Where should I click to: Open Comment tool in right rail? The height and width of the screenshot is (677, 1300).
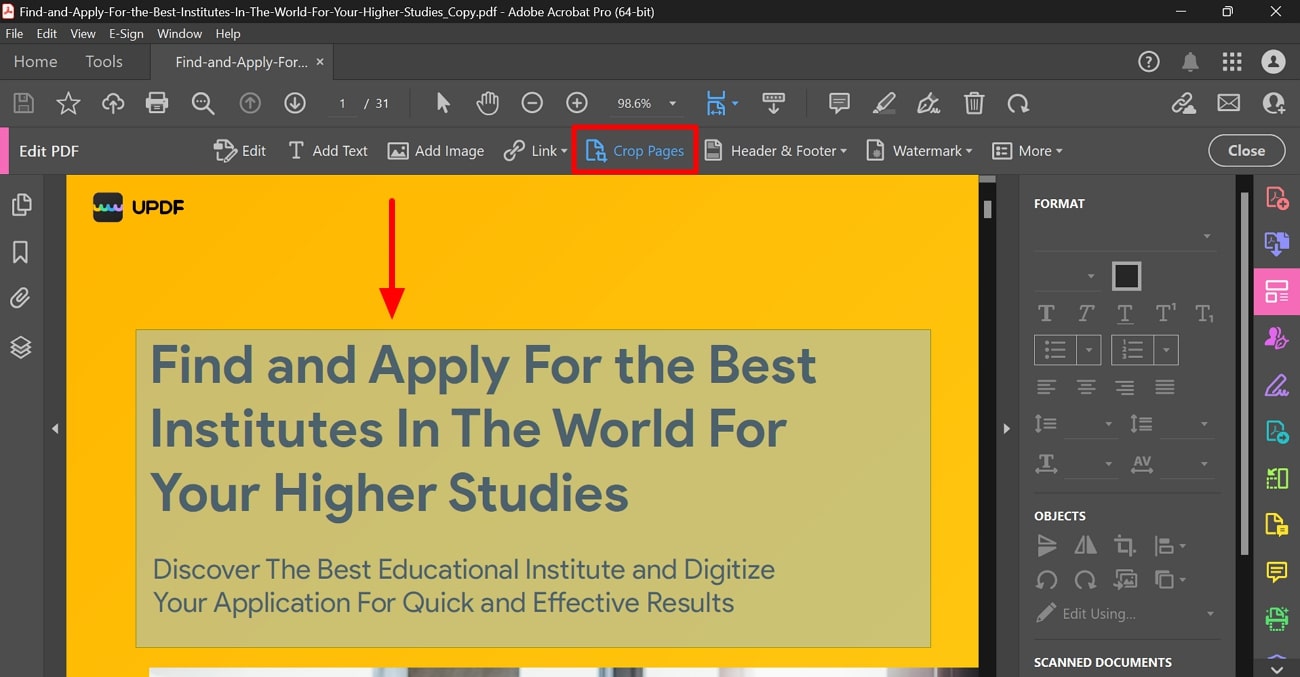click(x=1277, y=572)
